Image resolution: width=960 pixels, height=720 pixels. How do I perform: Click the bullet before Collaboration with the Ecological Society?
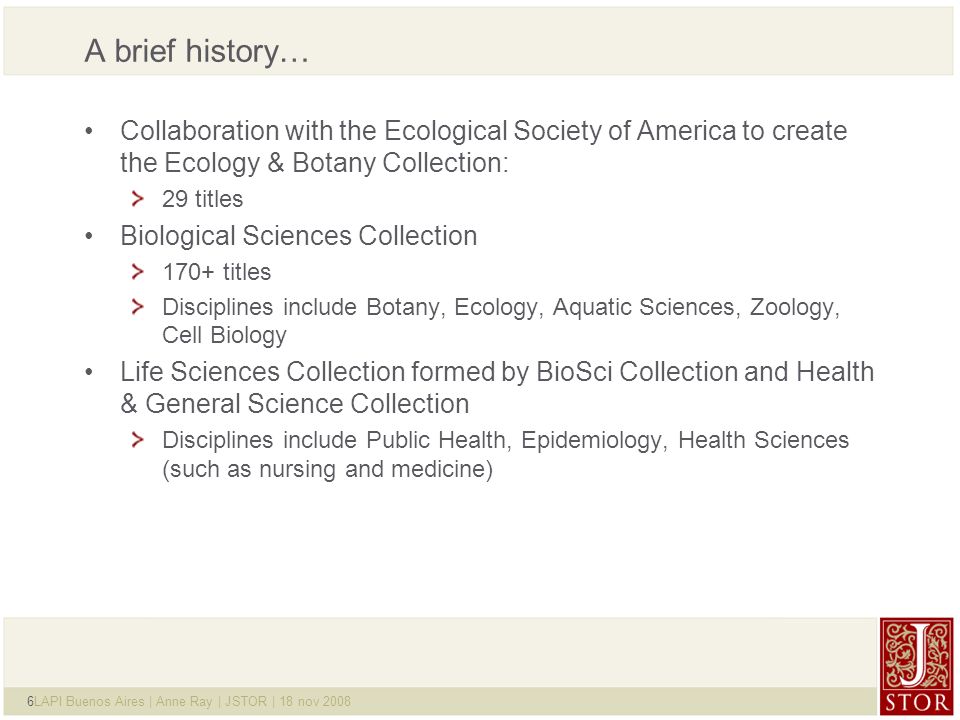click(x=89, y=131)
